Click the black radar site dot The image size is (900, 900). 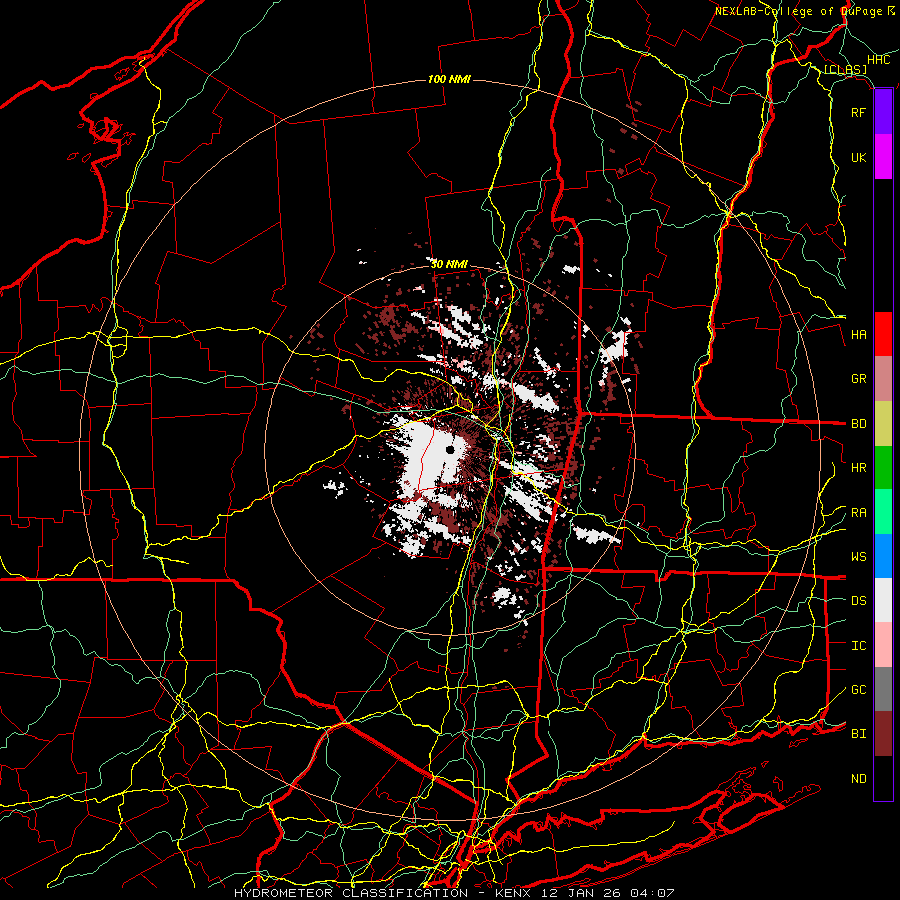(x=450, y=450)
